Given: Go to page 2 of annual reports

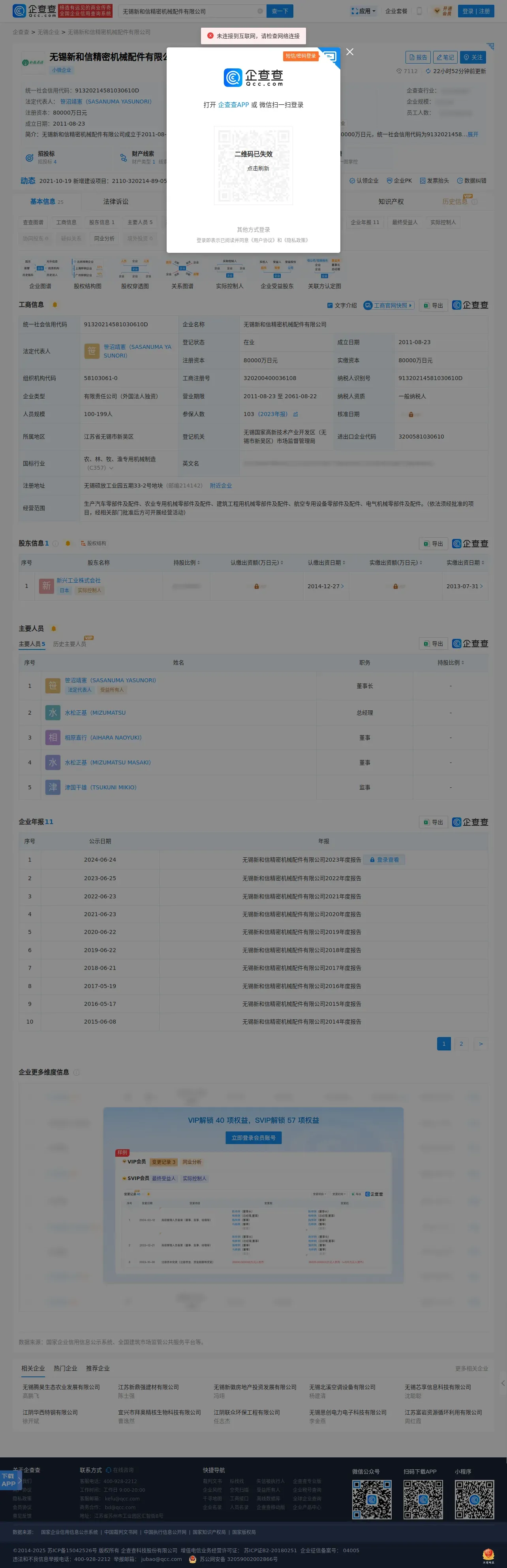Looking at the screenshot, I should click(x=461, y=1044).
